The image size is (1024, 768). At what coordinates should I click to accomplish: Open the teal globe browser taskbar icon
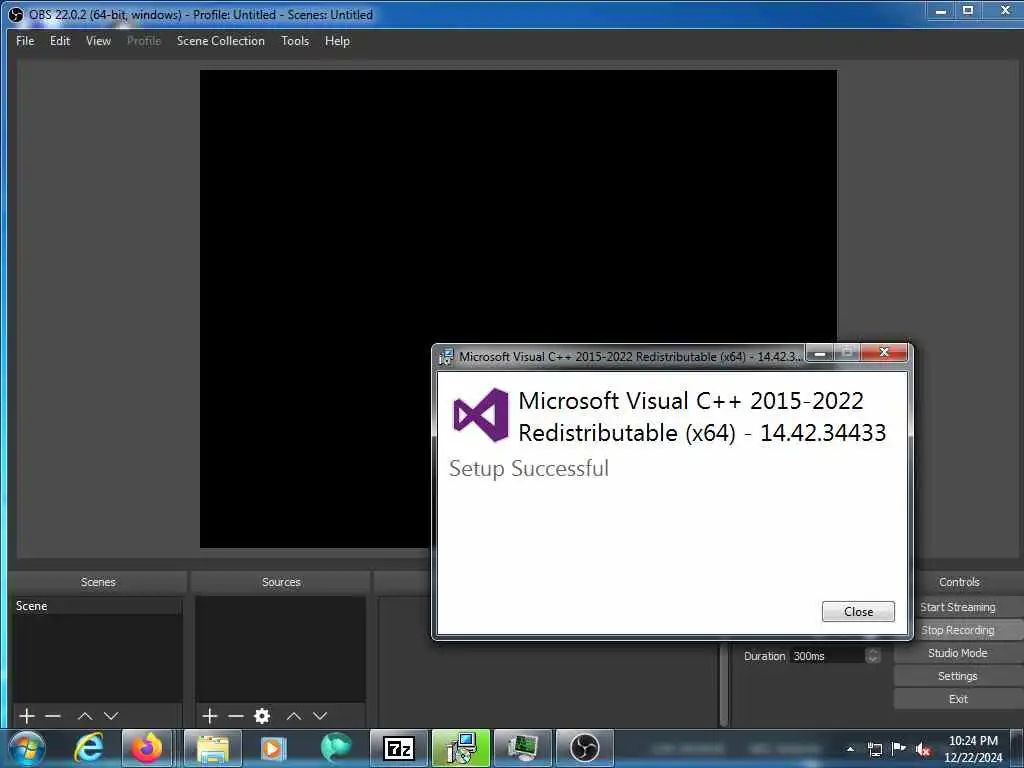point(336,748)
